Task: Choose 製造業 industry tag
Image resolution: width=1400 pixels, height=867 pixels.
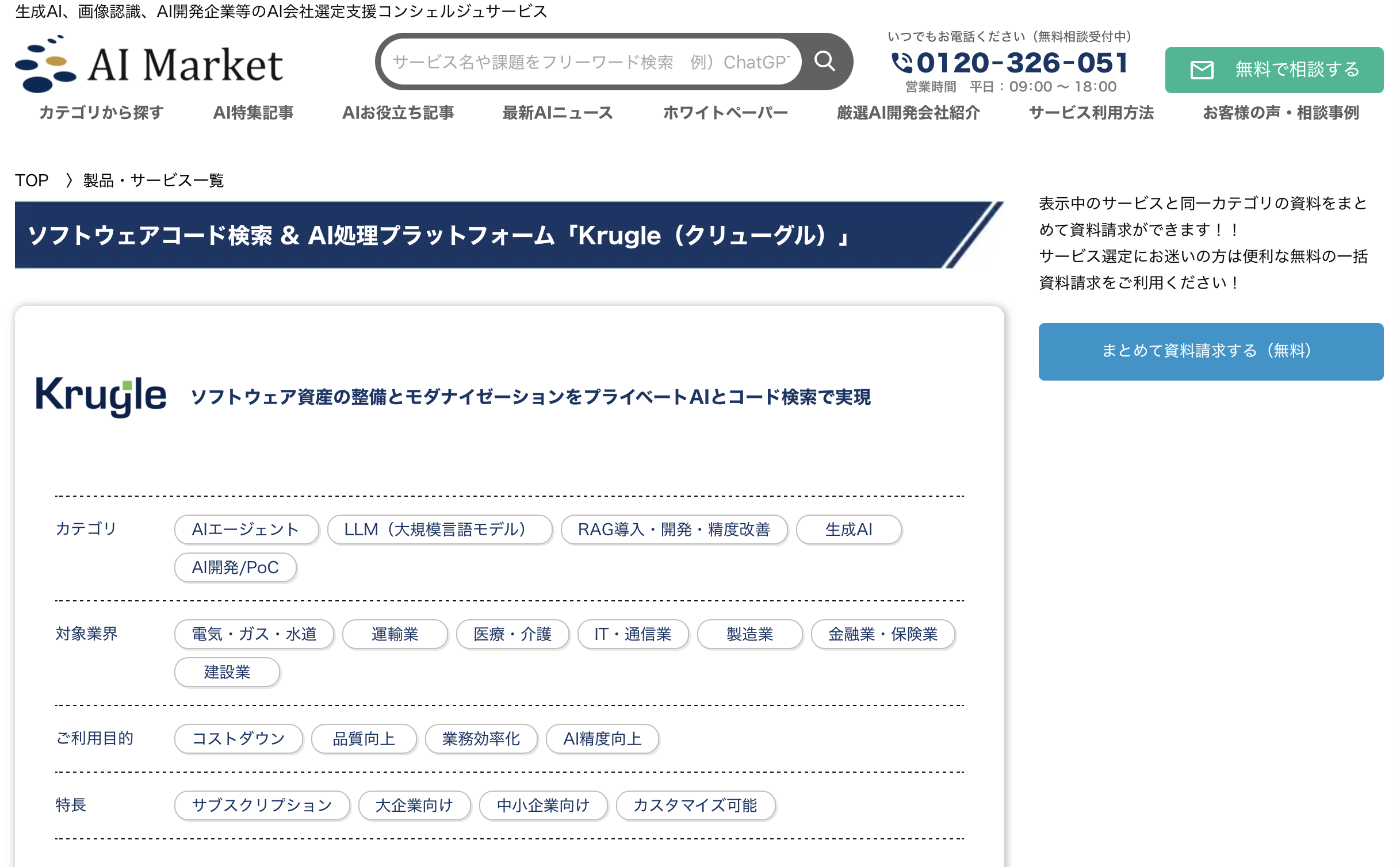Action: coord(749,634)
